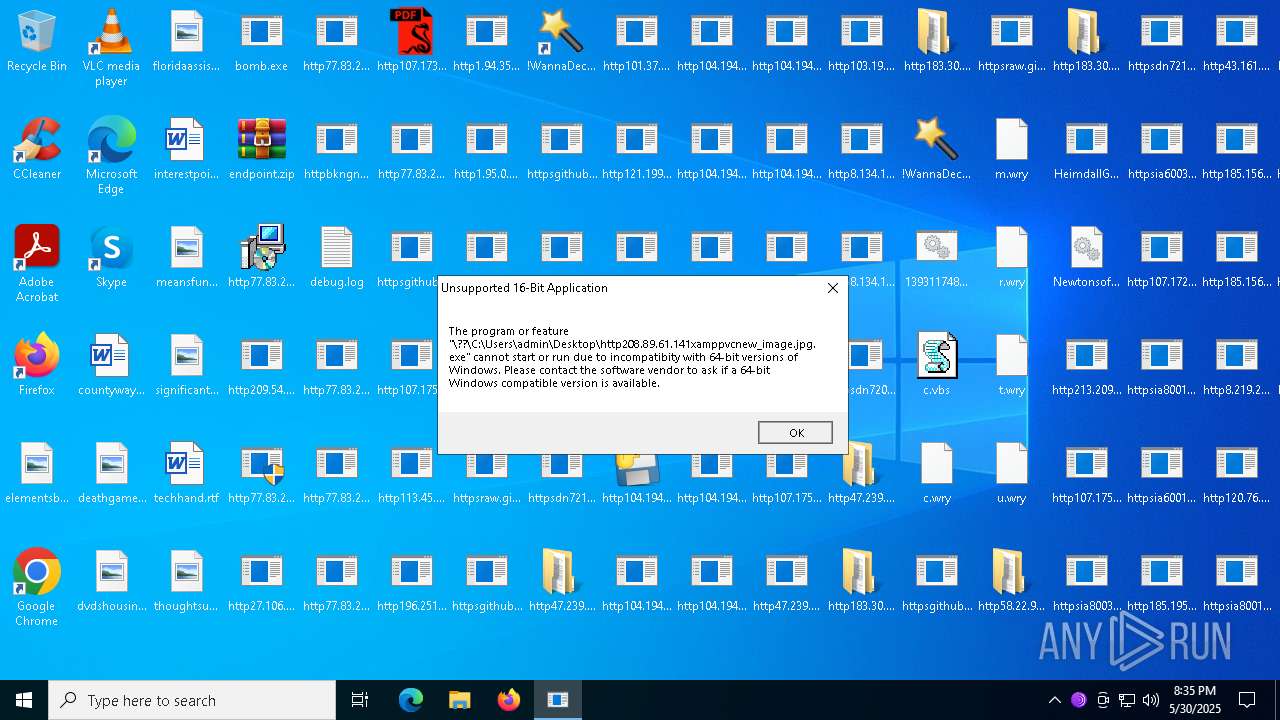The height and width of the screenshot is (720, 1280).
Task: Select the Firefox desktop shortcut
Action: (x=37, y=365)
